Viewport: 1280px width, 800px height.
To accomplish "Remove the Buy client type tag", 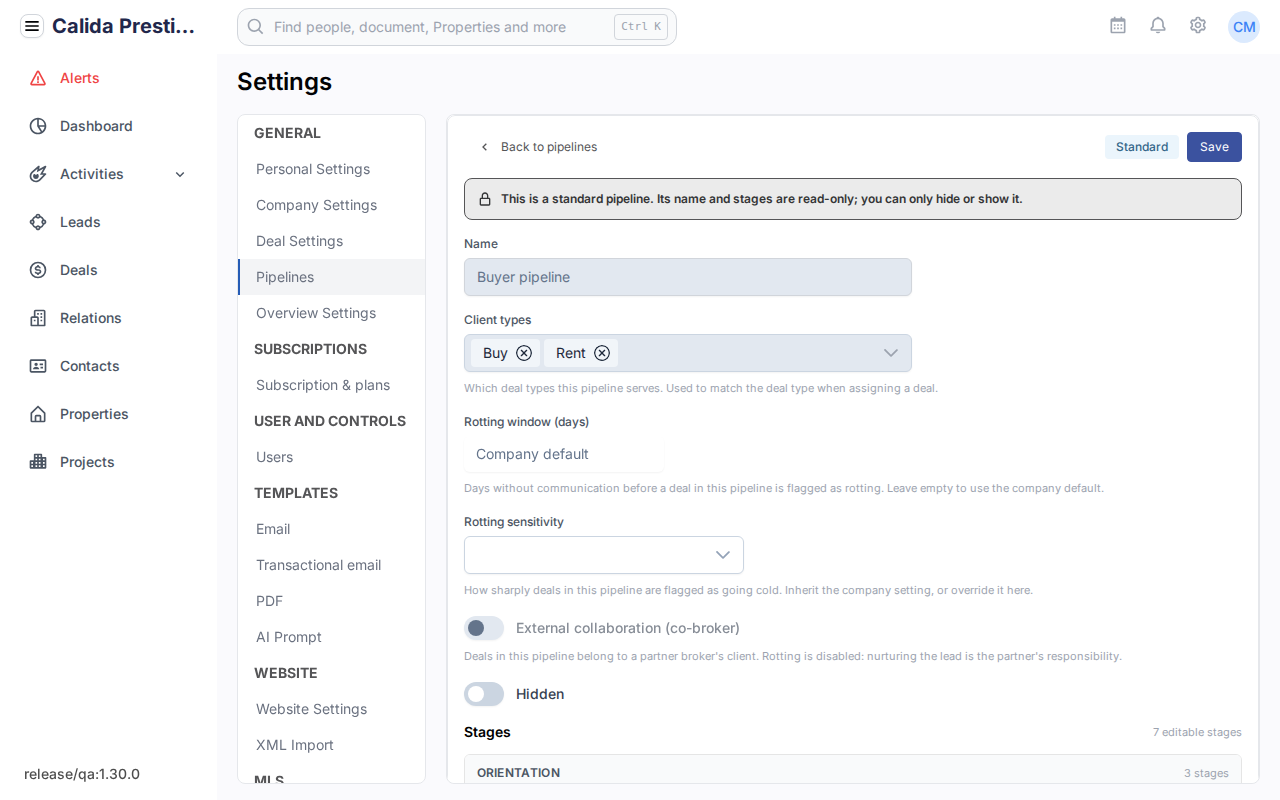I will 524,353.
